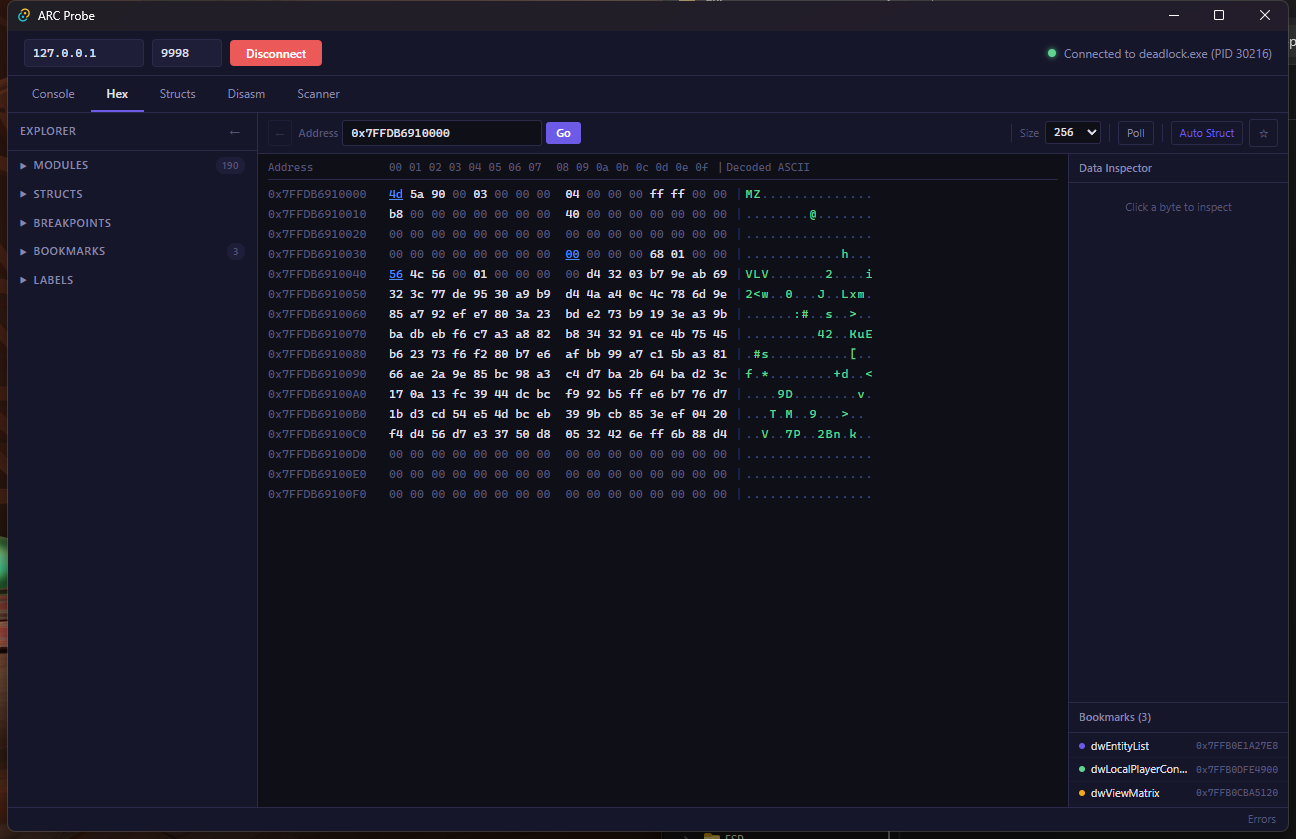Click byte 66 at row 0x7FFDB6910090
This screenshot has width=1296, height=839.
pyautogui.click(x=396, y=374)
